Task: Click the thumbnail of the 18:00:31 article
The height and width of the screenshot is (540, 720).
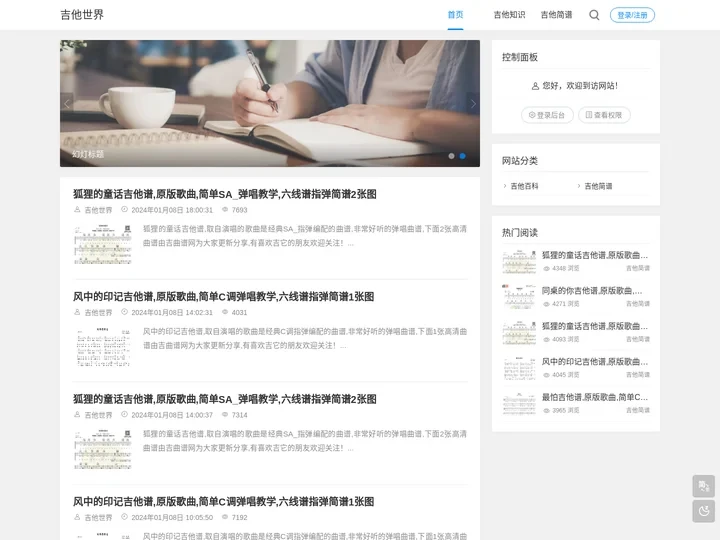Action: pyautogui.click(x=103, y=244)
